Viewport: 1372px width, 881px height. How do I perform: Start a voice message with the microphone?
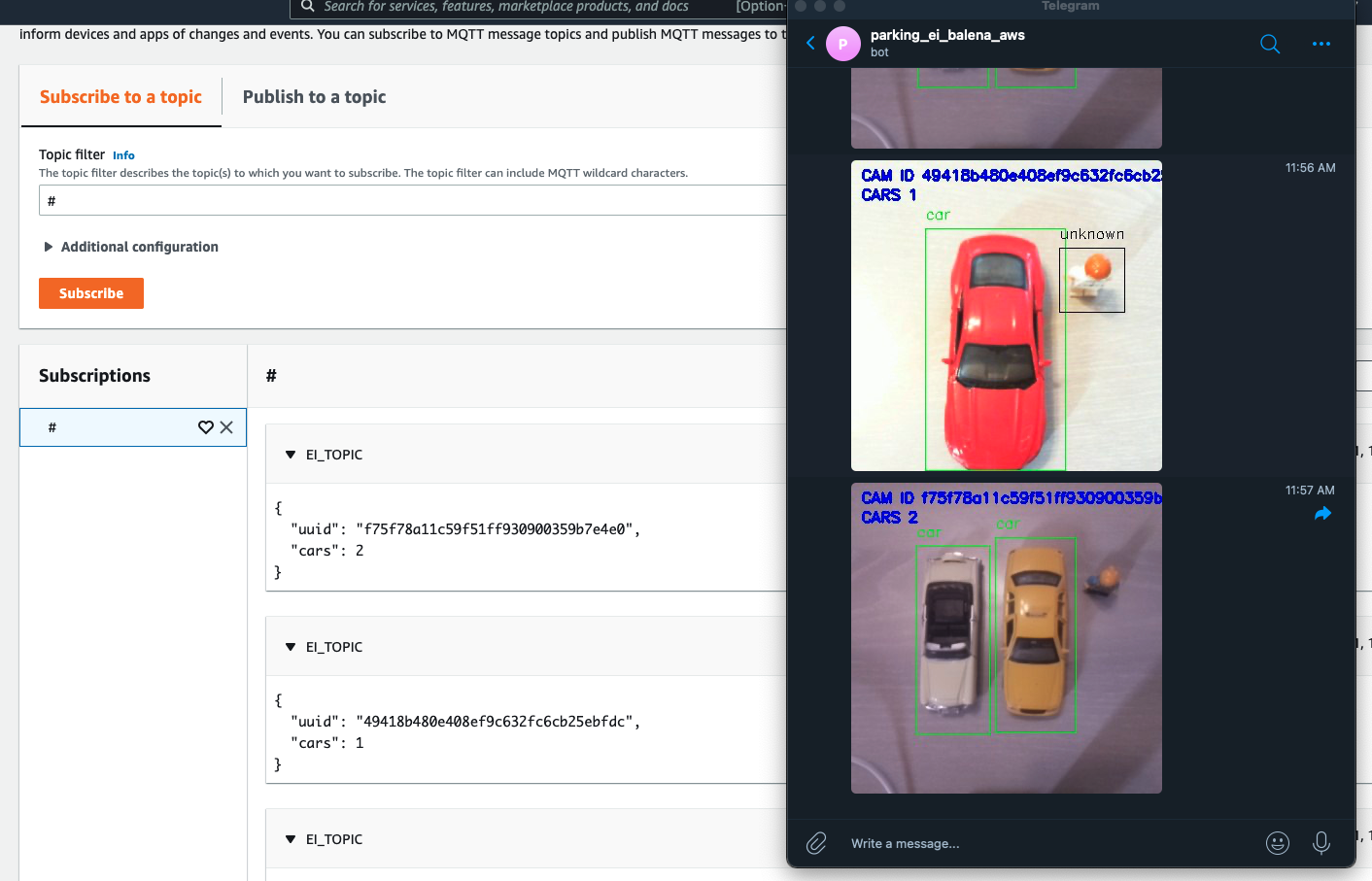click(1321, 843)
